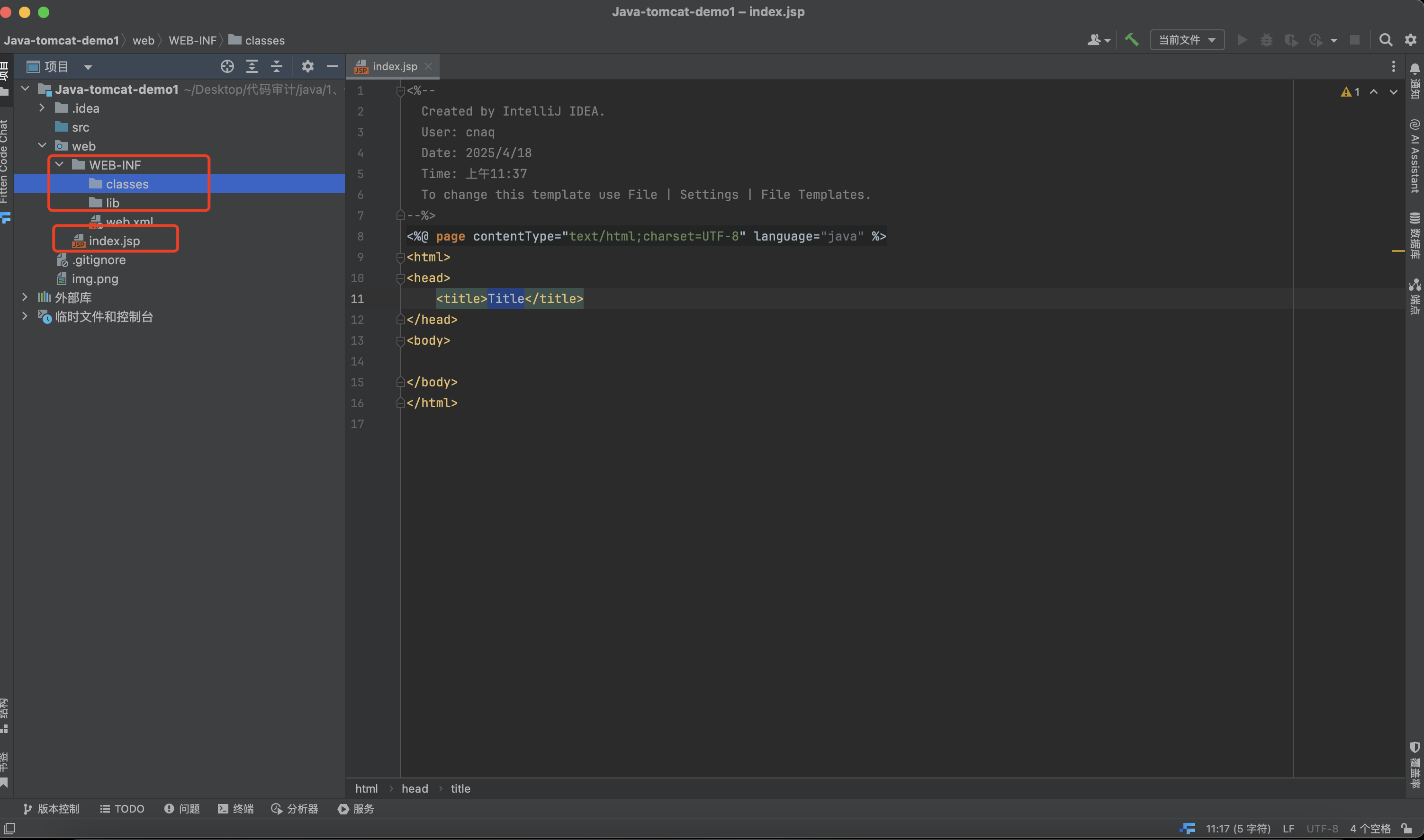
Task: Select the img.png file in project tree
Action: tap(95, 278)
